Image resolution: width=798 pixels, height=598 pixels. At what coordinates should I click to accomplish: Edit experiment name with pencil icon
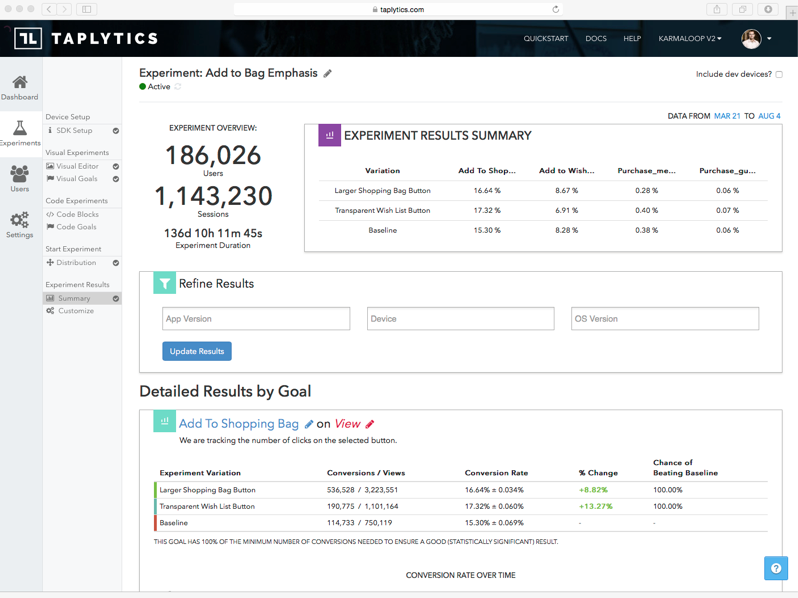328,73
